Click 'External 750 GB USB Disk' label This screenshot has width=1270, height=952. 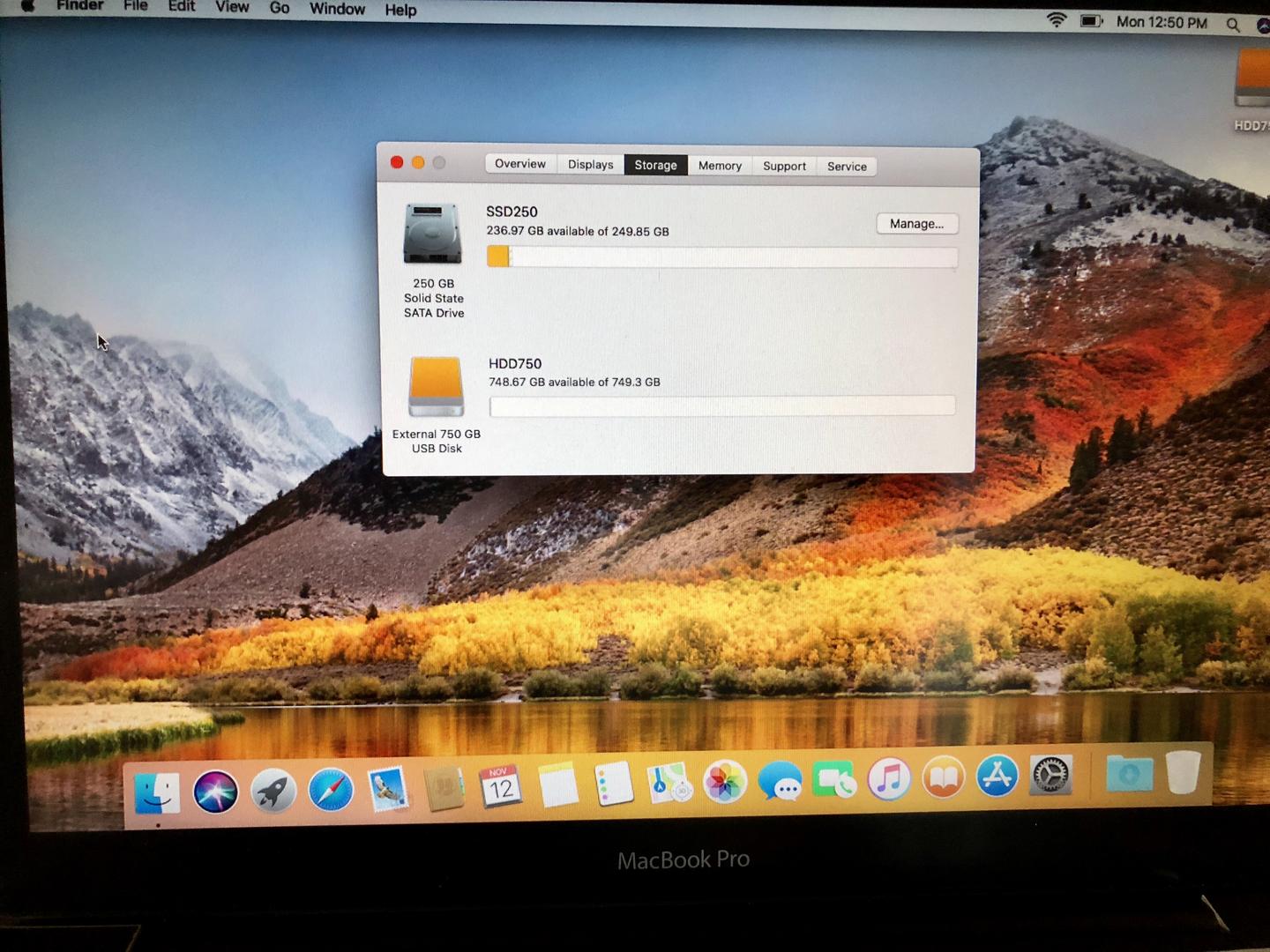click(437, 441)
